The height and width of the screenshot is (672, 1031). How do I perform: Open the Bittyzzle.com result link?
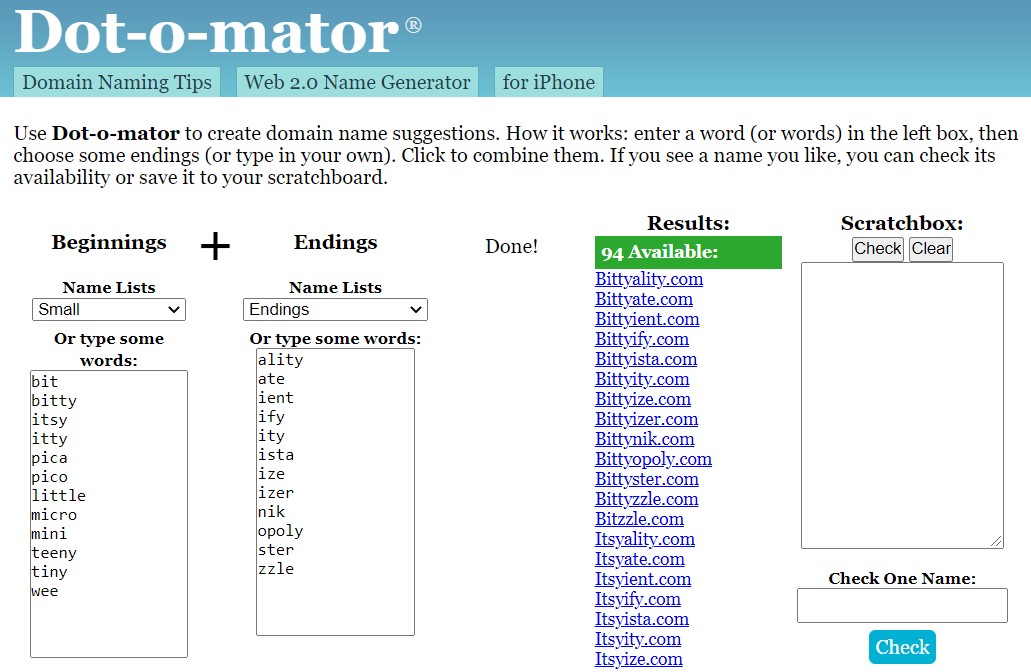[x=646, y=499]
